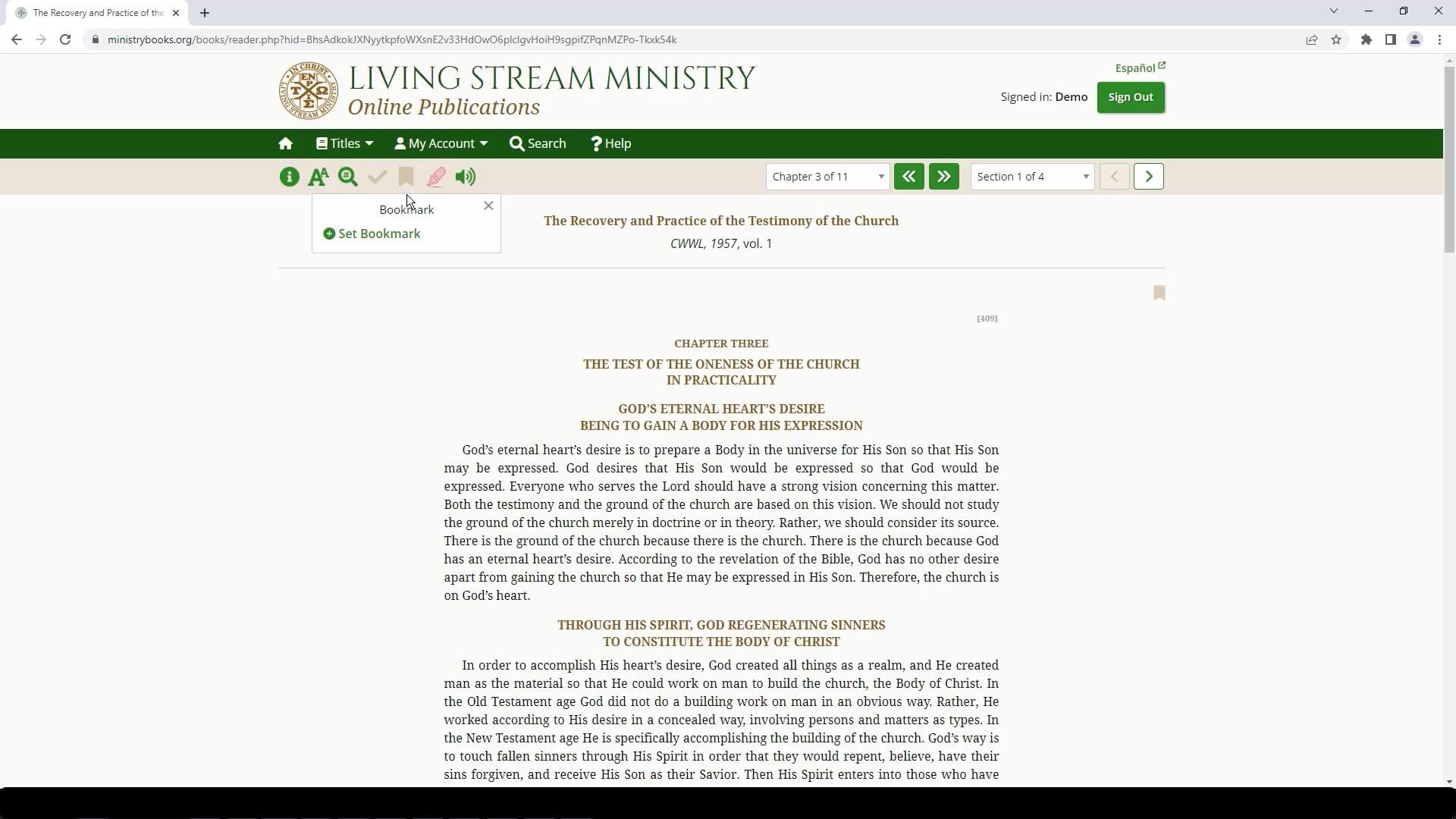Jump to first chapter with fast-back button
Viewport: 1456px width, 819px height.
pos(908,176)
